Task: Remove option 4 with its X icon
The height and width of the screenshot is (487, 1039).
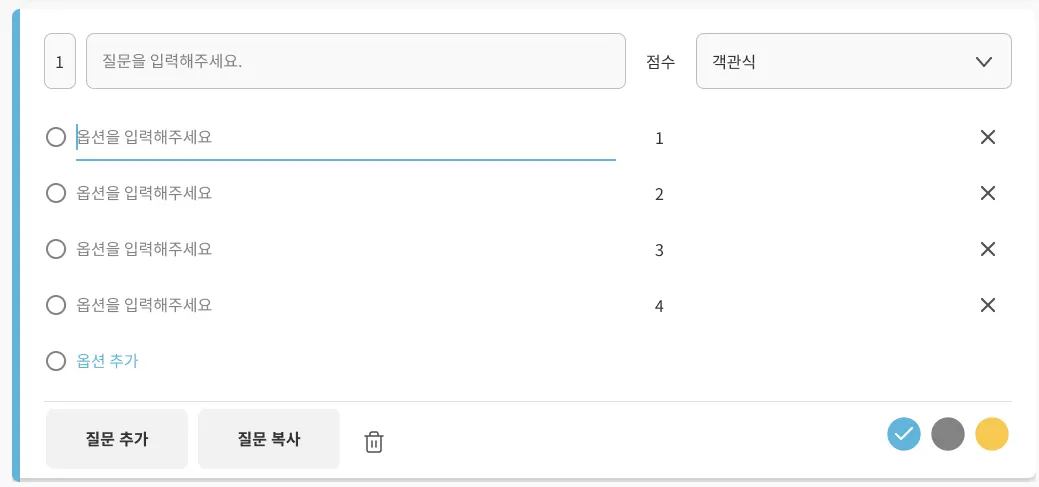Action: tap(988, 306)
